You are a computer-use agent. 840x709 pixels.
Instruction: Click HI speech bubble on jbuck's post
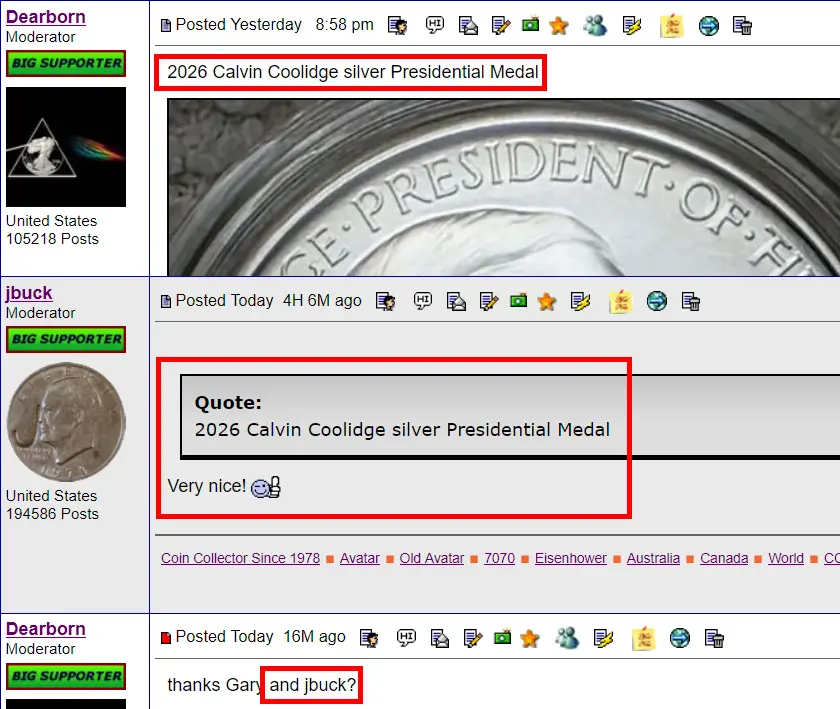(423, 301)
